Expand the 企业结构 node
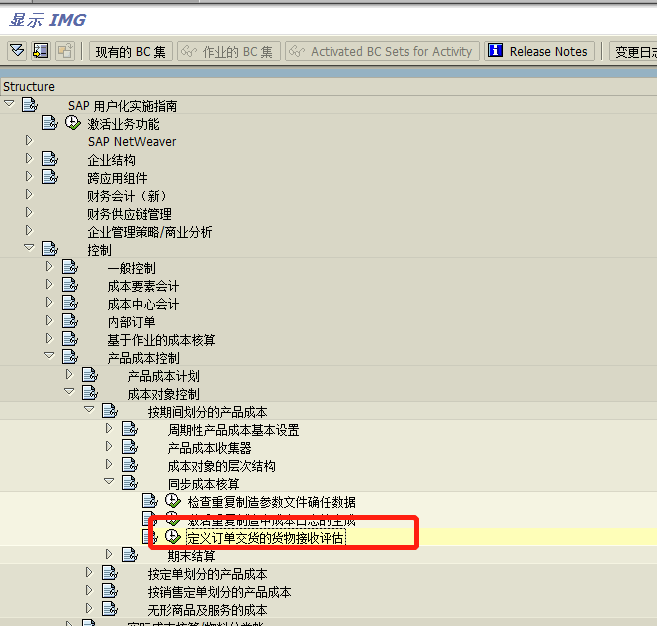The width and height of the screenshot is (657, 626). tap(29, 158)
